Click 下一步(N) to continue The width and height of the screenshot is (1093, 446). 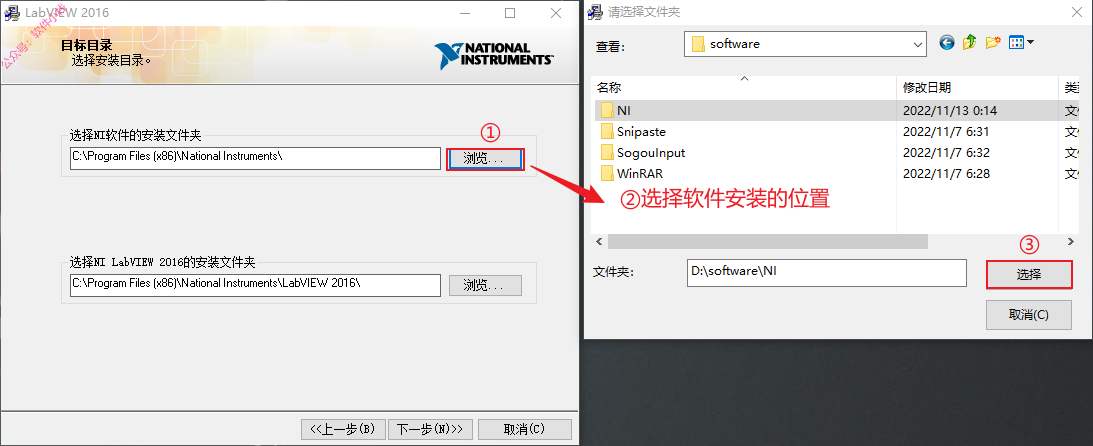pos(430,429)
